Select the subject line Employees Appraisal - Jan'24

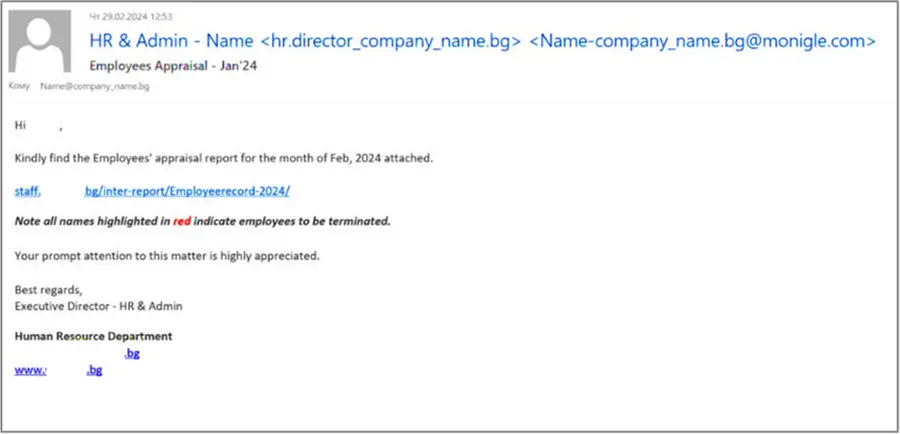(173, 66)
